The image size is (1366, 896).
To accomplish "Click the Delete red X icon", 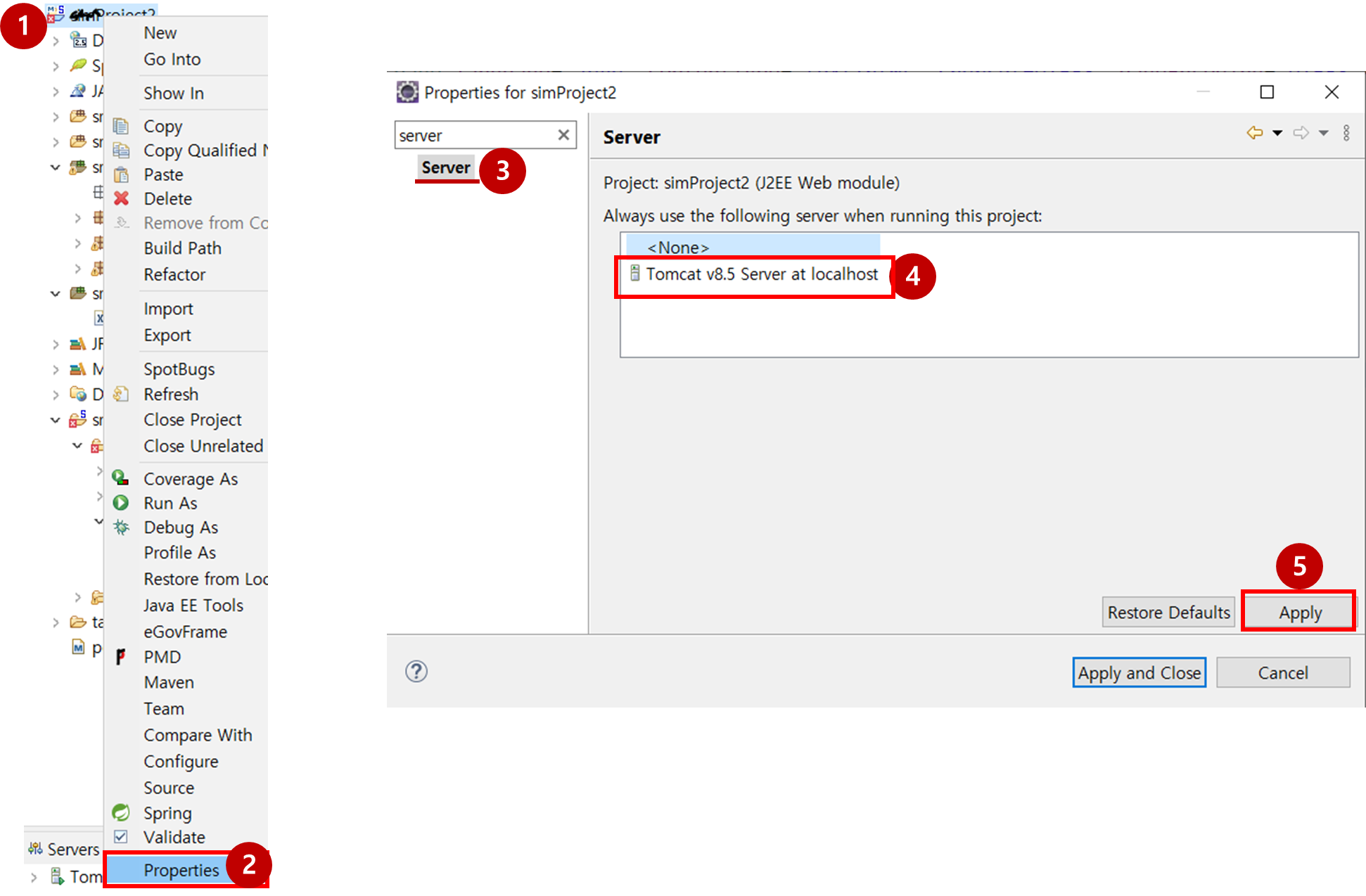I will click(121, 198).
